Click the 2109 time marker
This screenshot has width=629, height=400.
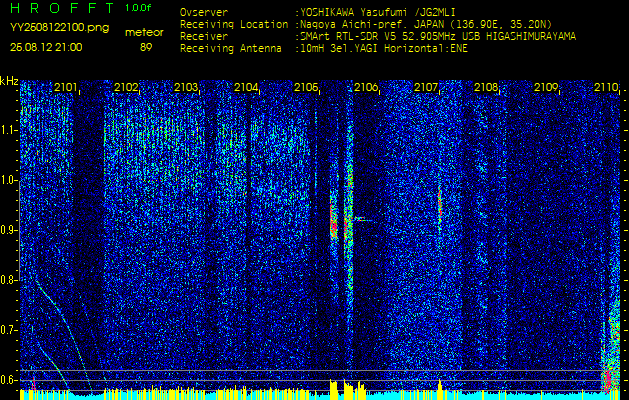(x=546, y=87)
